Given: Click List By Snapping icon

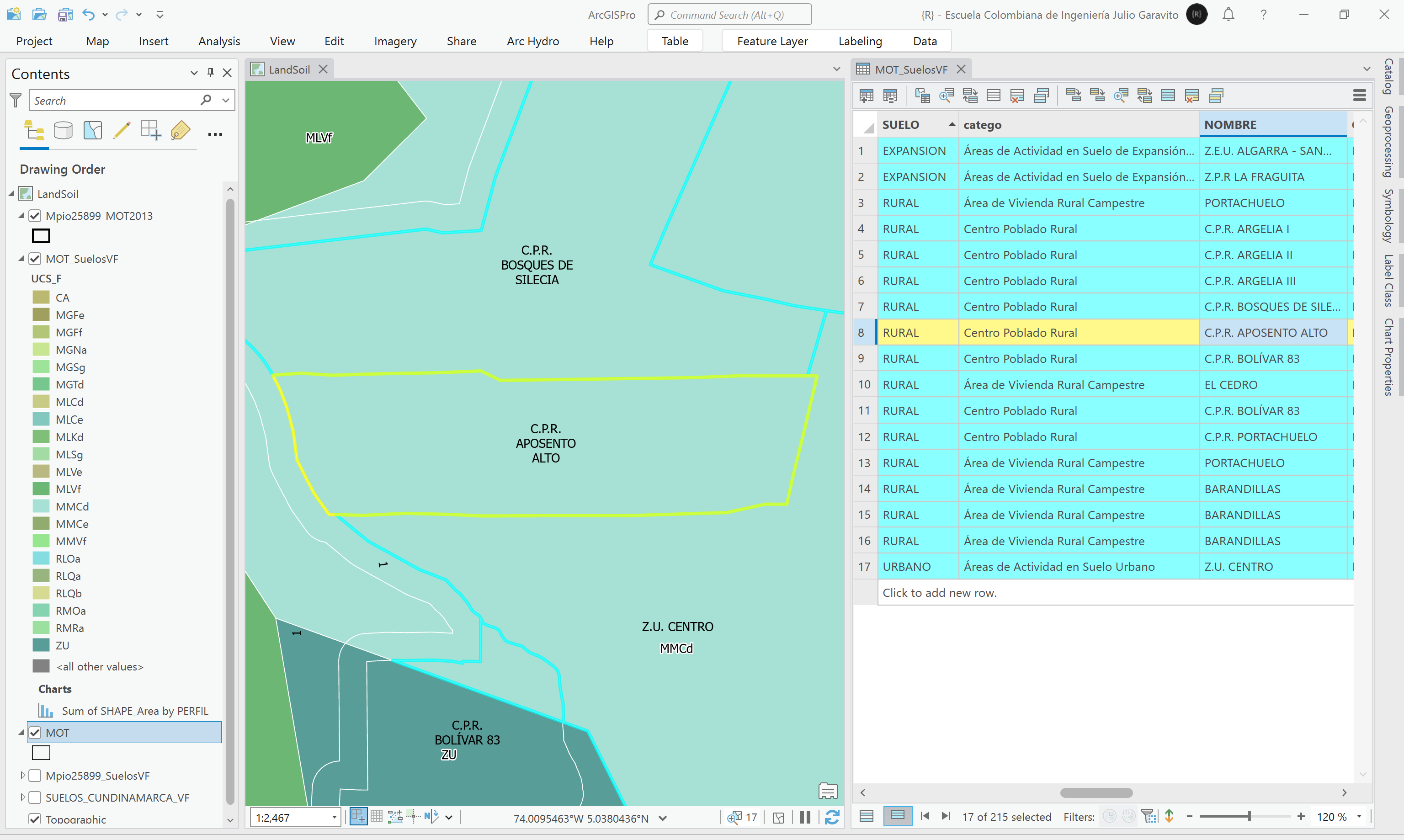Looking at the screenshot, I should (151, 131).
